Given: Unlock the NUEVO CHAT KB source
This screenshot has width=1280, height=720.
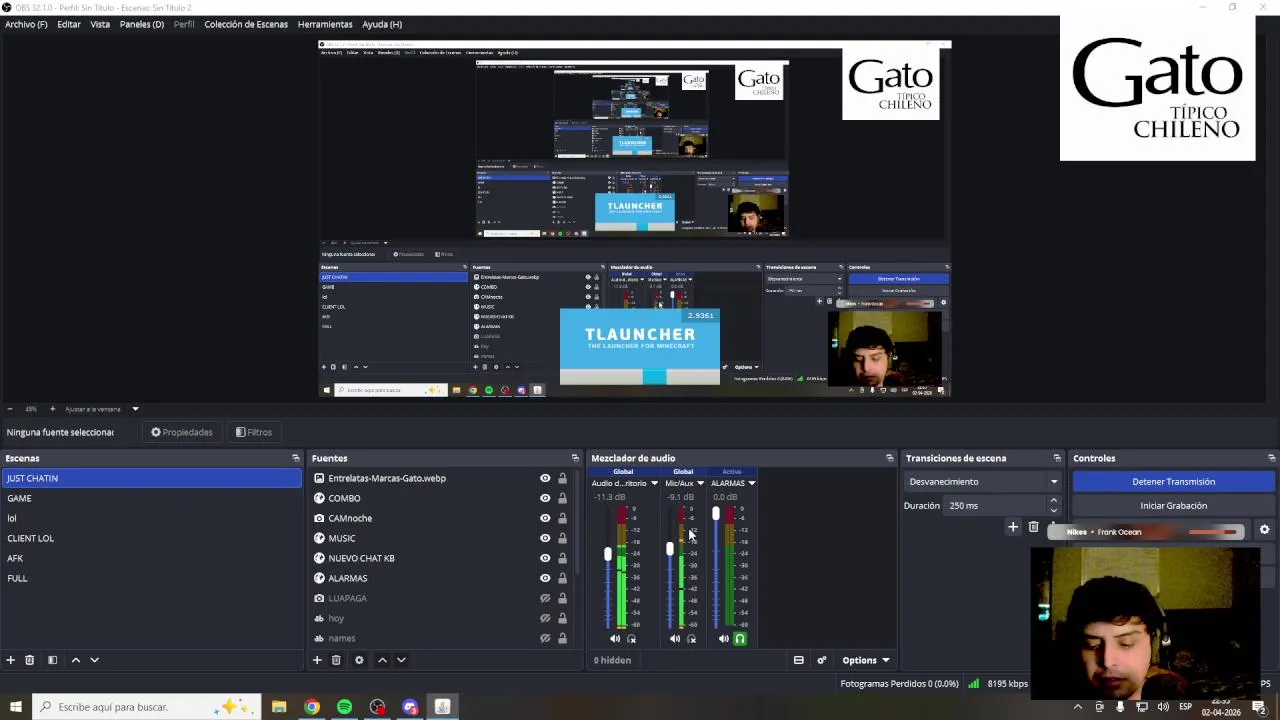Looking at the screenshot, I should [x=562, y=558].
